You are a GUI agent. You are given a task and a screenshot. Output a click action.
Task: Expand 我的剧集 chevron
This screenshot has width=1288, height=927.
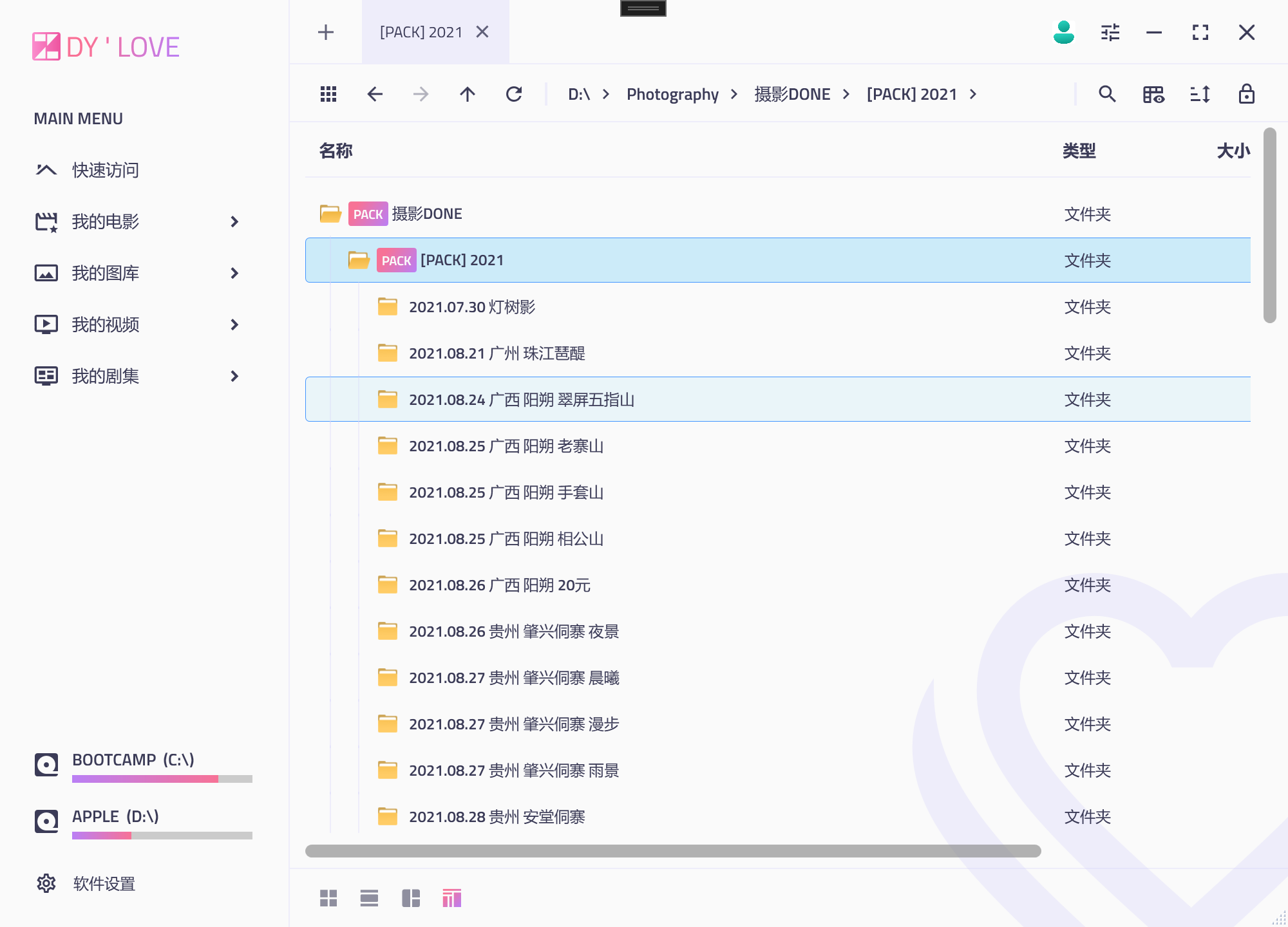click(x=234, y=376)
